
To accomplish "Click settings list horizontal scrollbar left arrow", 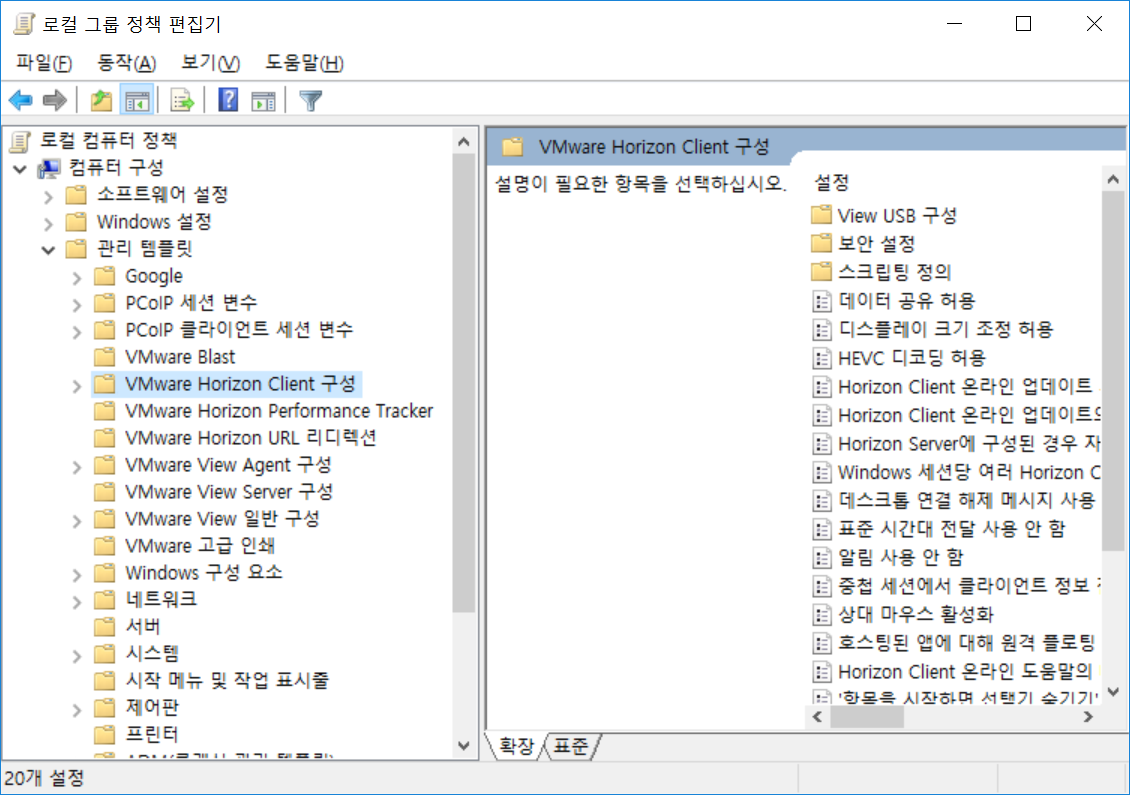I will 817,717.
